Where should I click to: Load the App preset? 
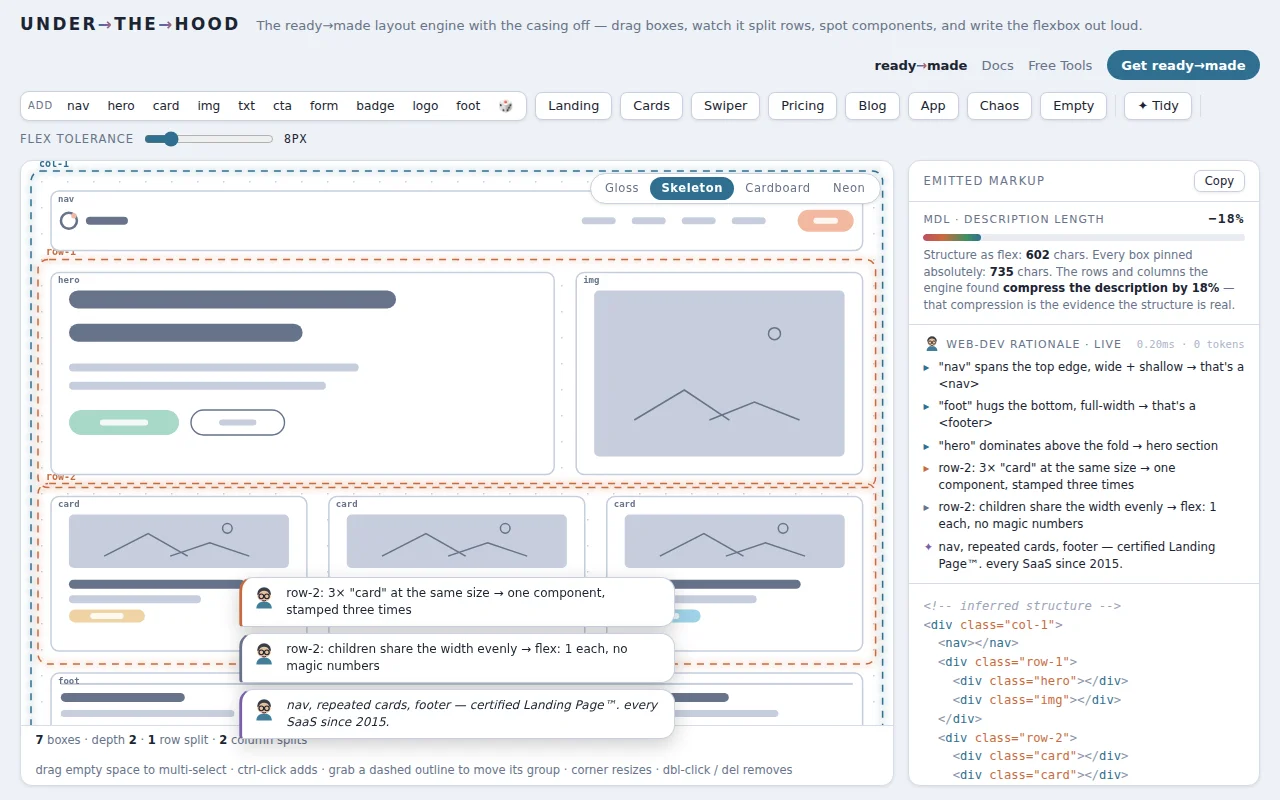tap(934, 106)
